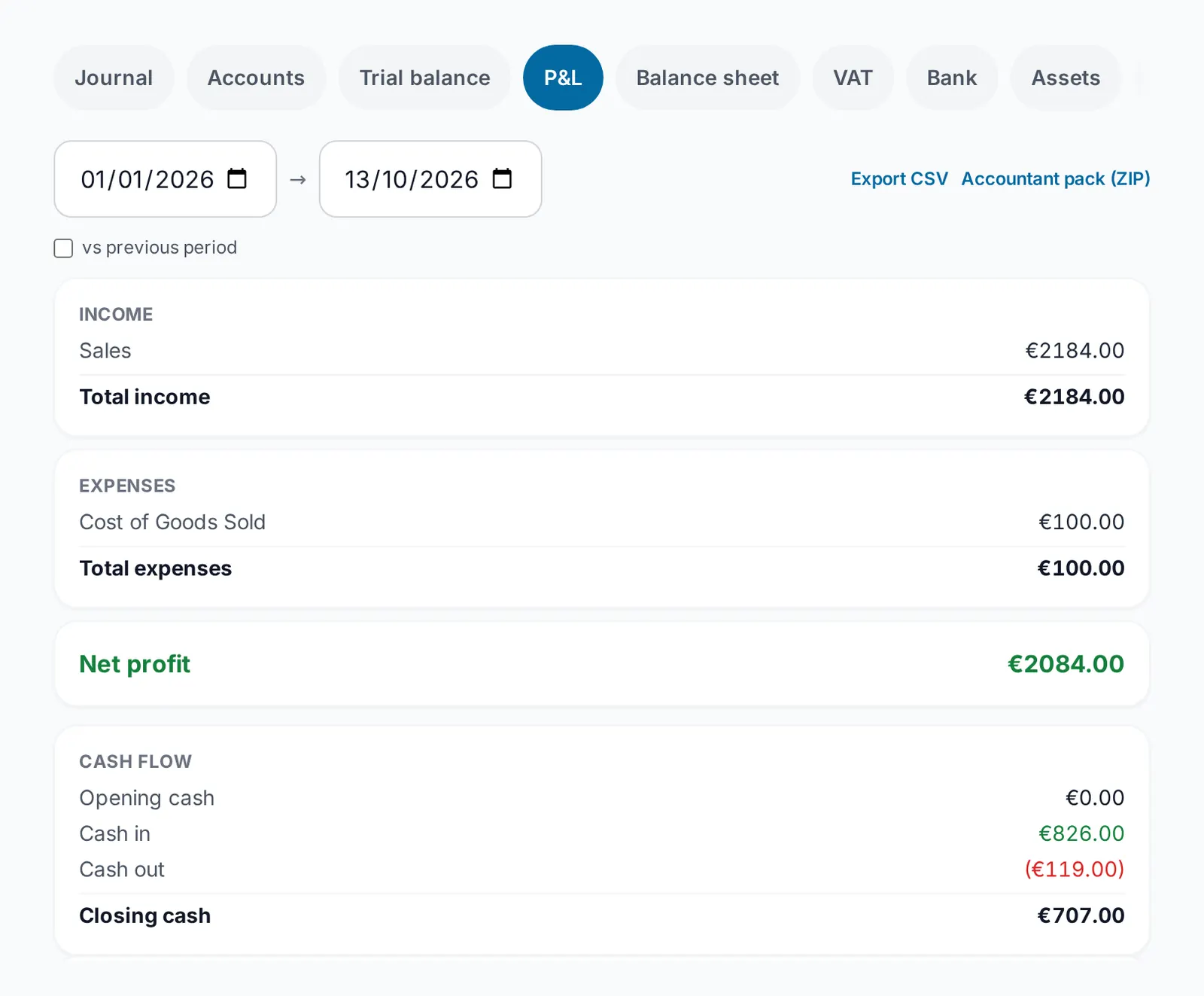The height and width of the screenshot is (996, 1204).
Task: Click the Net profit label
Action: [x=135, y=664]
